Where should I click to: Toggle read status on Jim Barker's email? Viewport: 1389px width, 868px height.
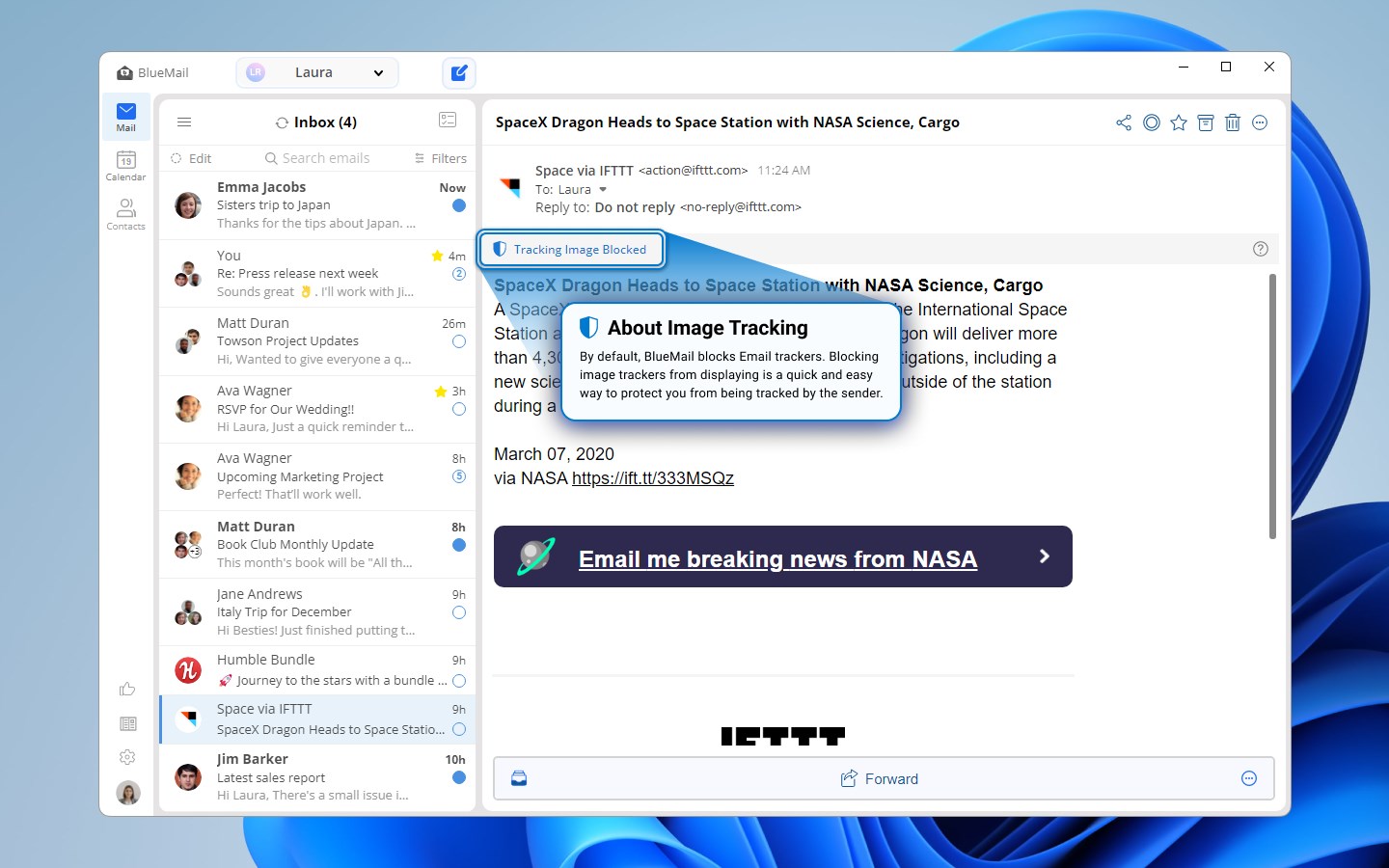coord(458,778)
